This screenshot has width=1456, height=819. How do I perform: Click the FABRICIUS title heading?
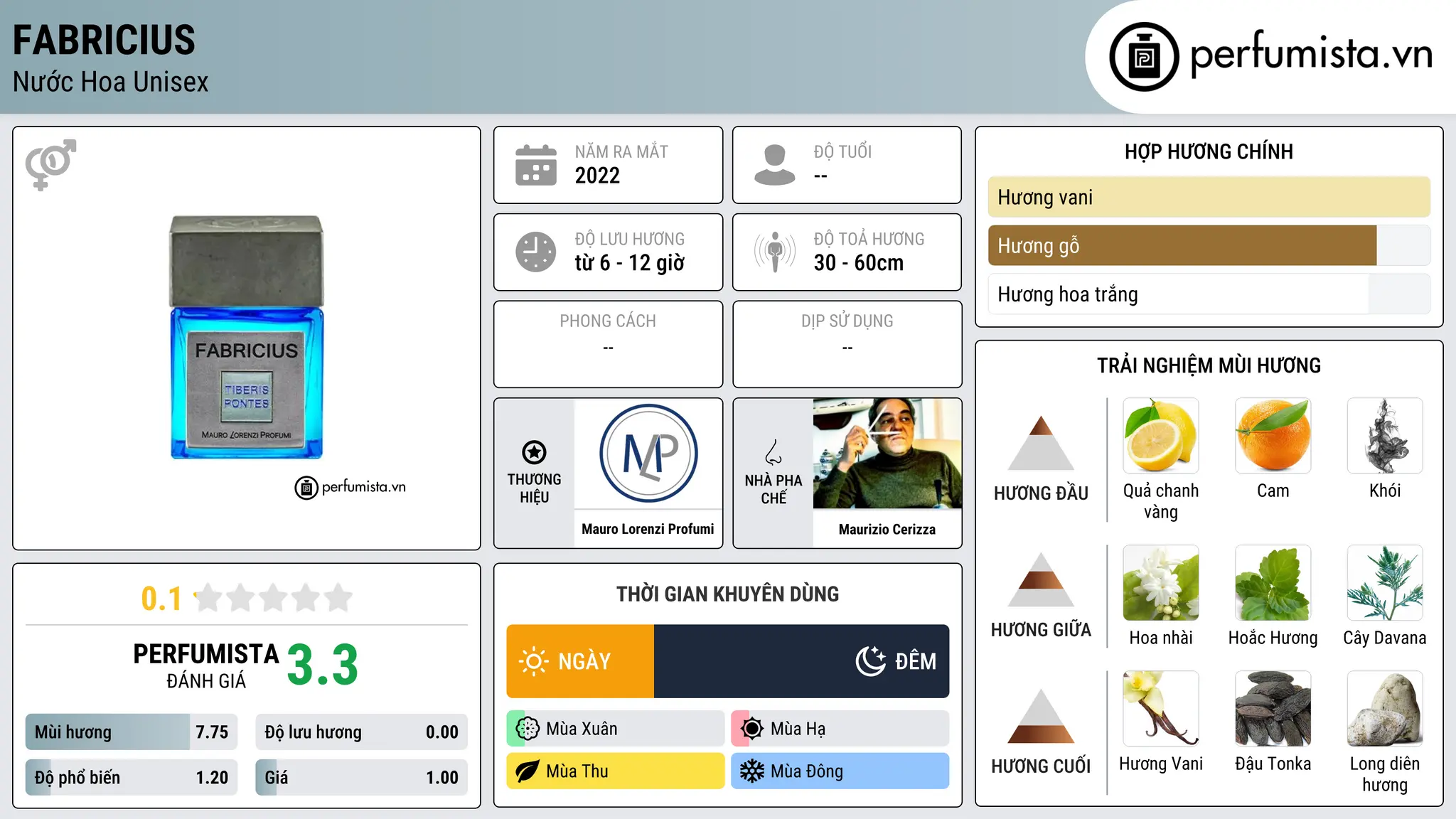click(104, 40)
